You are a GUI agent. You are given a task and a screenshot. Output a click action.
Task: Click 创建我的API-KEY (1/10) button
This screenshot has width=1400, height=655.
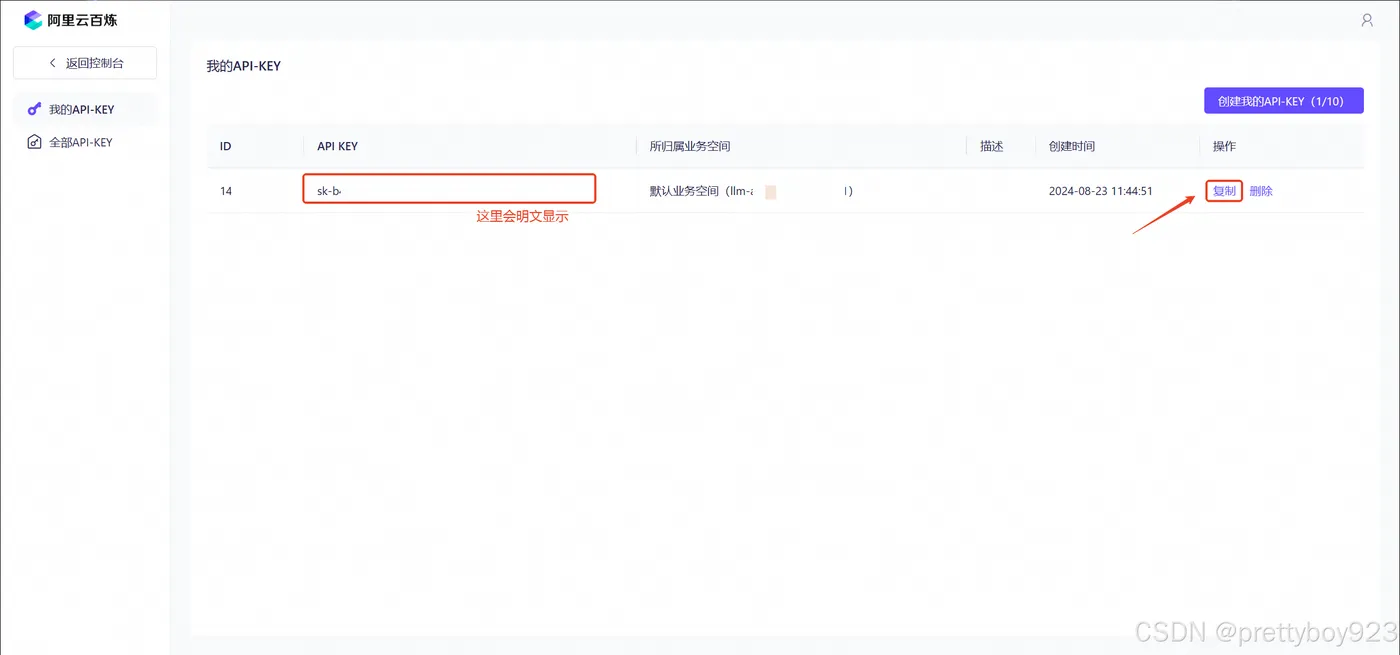(1284, 101)
